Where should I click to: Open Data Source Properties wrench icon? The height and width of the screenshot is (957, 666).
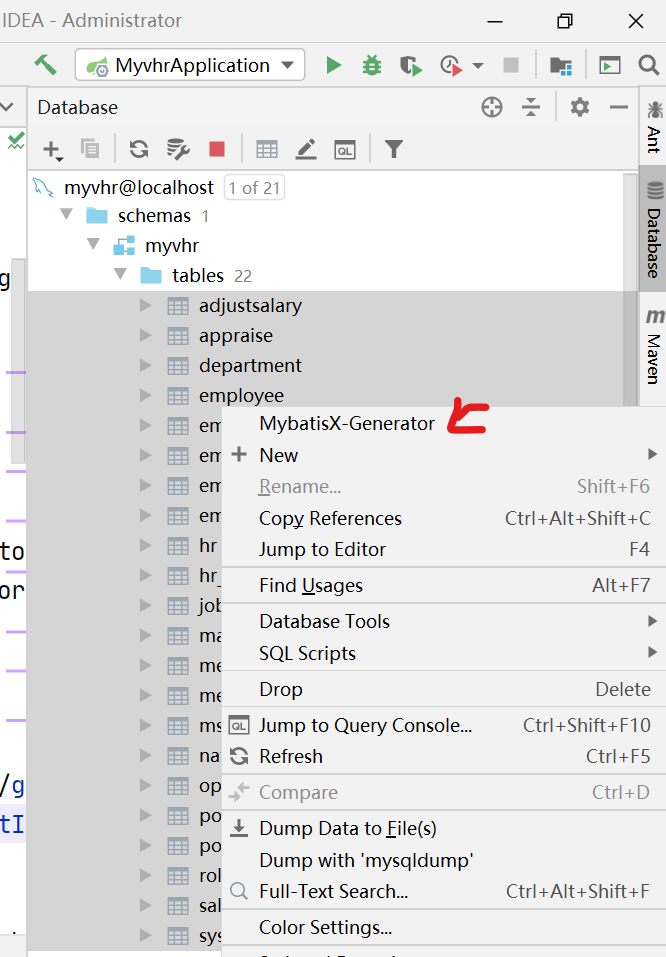tap(178, 149)
